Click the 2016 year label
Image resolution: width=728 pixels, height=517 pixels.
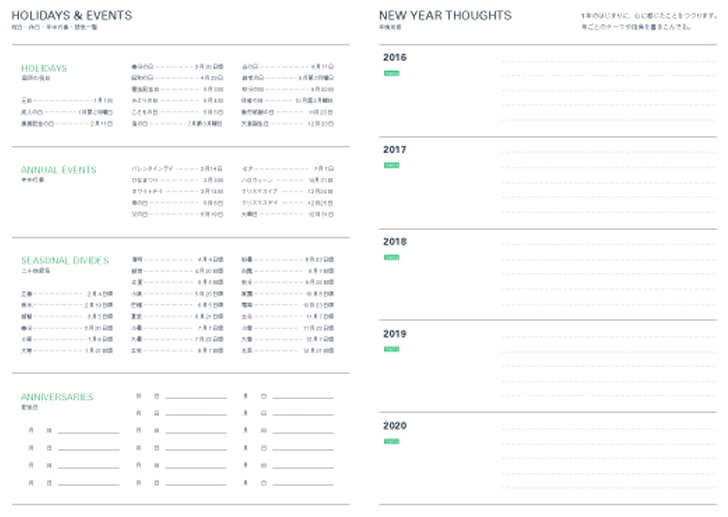[x=395, y=57]
